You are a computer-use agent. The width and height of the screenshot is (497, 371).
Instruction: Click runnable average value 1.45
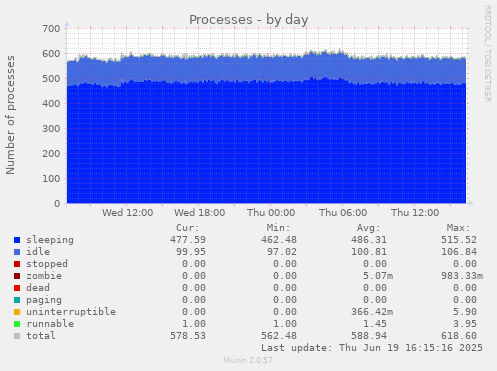coord(375,324)
